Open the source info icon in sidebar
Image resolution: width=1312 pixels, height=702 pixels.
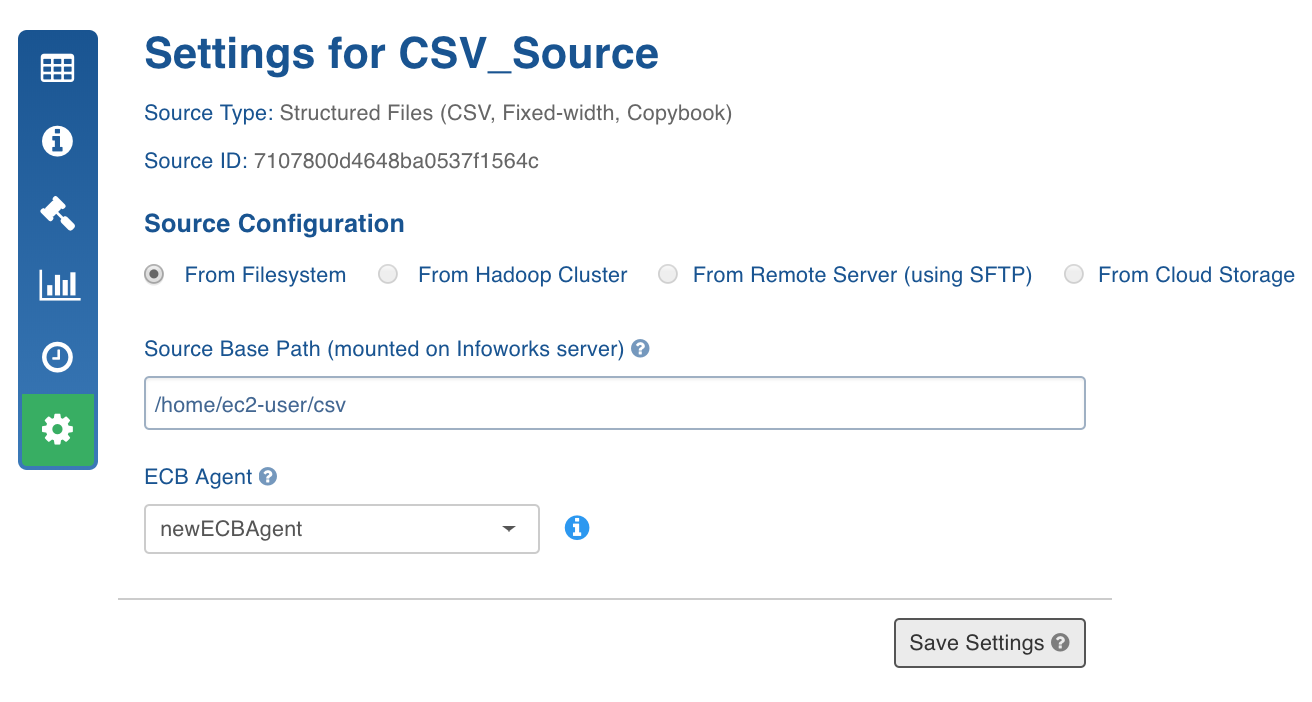57,141
